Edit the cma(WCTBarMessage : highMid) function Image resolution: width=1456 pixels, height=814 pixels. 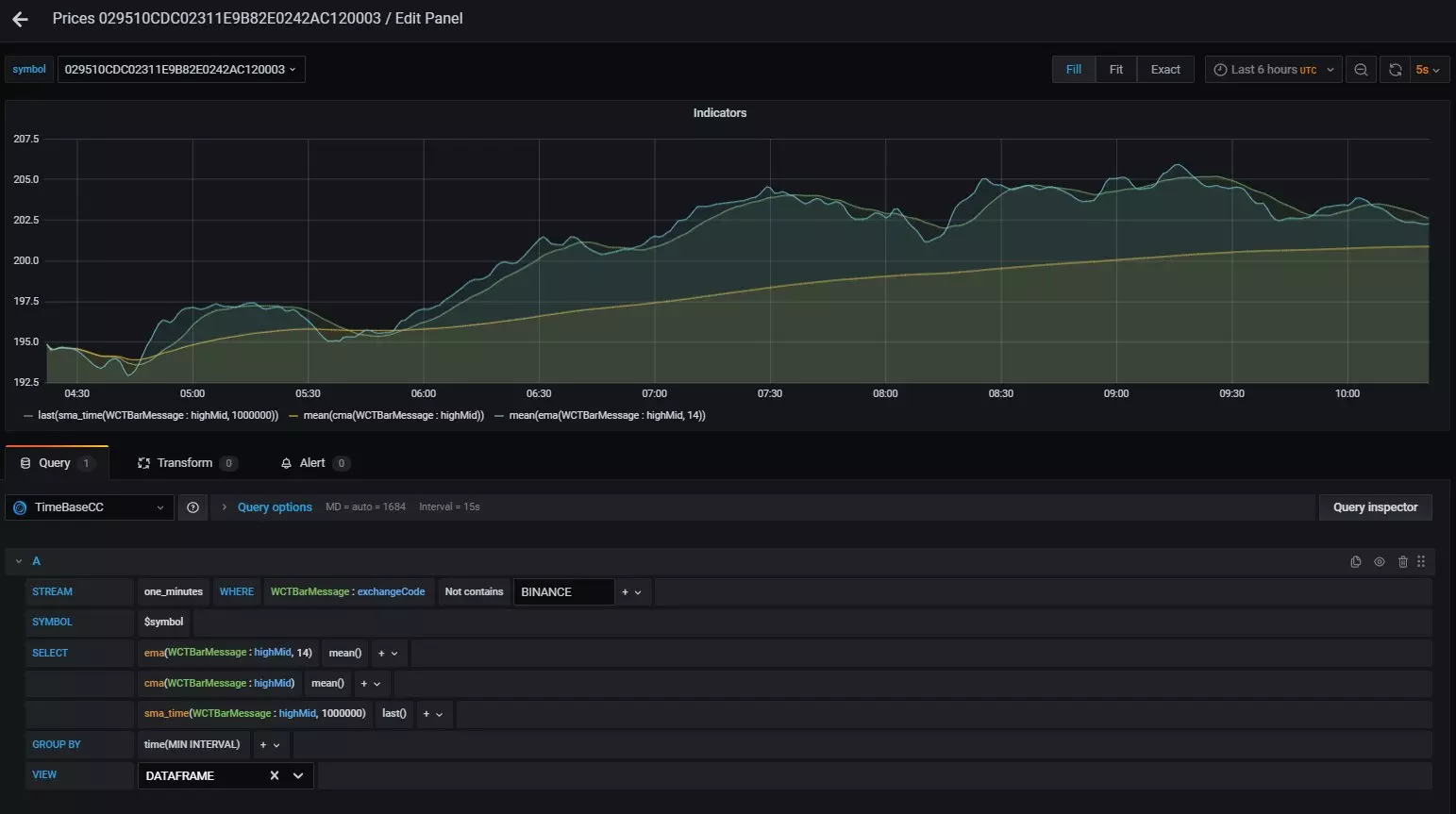tap(219, 684)
